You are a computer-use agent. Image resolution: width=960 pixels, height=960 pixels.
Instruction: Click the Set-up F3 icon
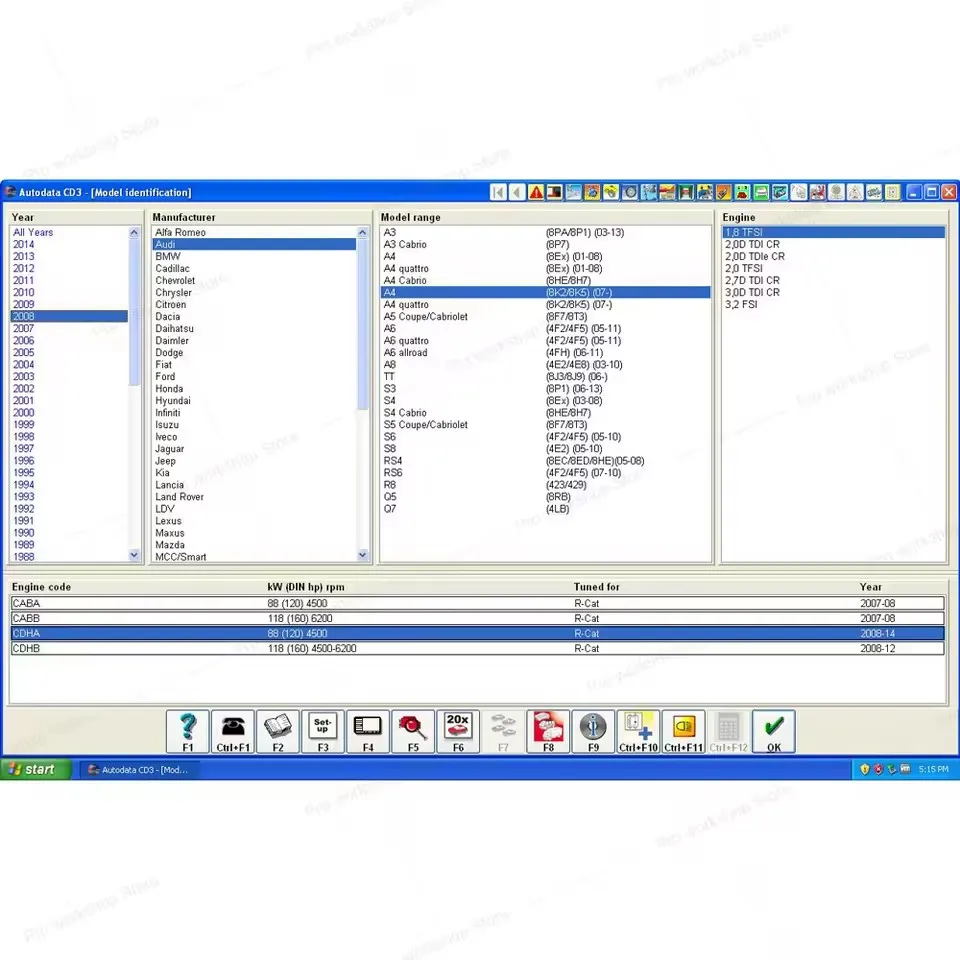(322, 730)
